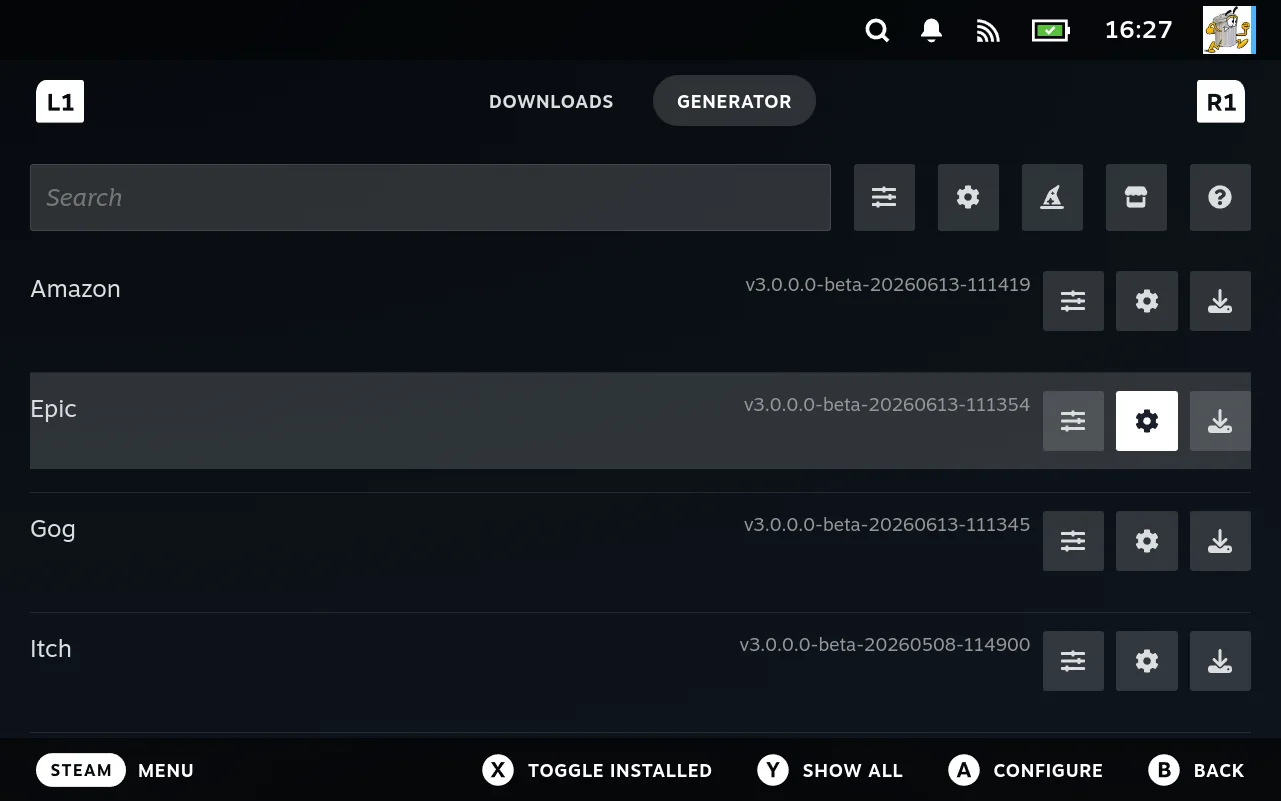Open the store icon button
This screenshot has width=1281, height=801.
pyautogui.click(x=1136, y=198)
